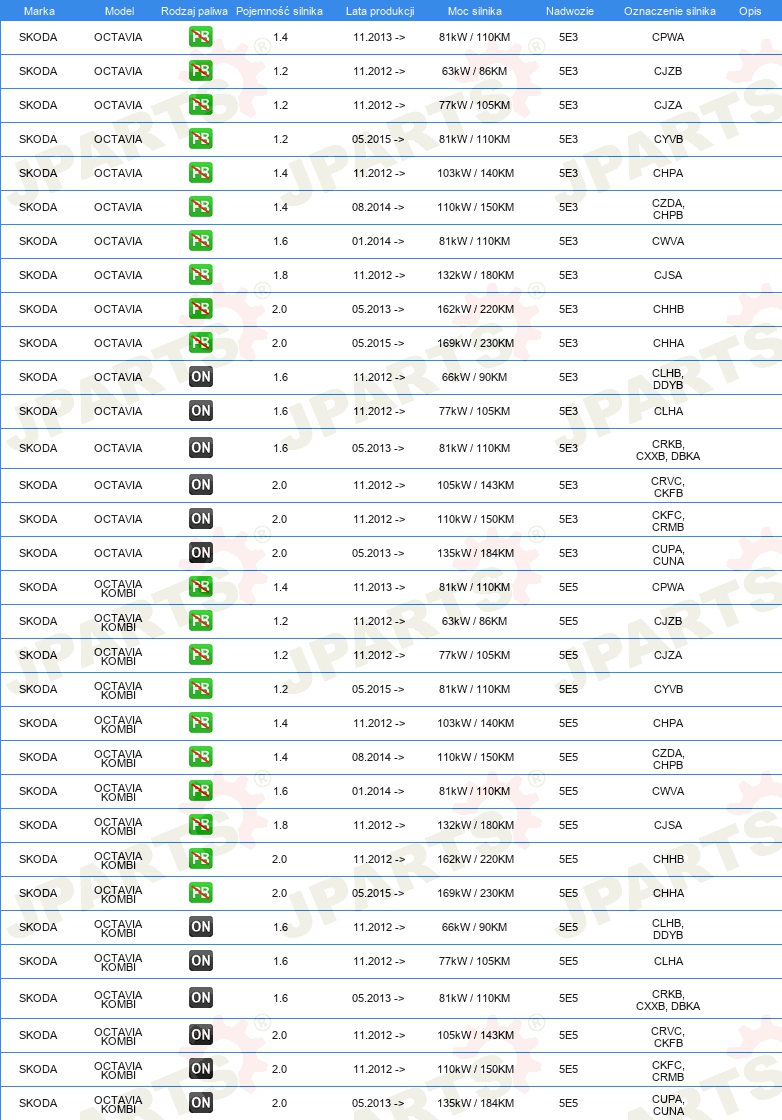Click the 'Rodzaj paliwa' column header
The height and width of the screenshot is (1120, 782).
(194, 11)
